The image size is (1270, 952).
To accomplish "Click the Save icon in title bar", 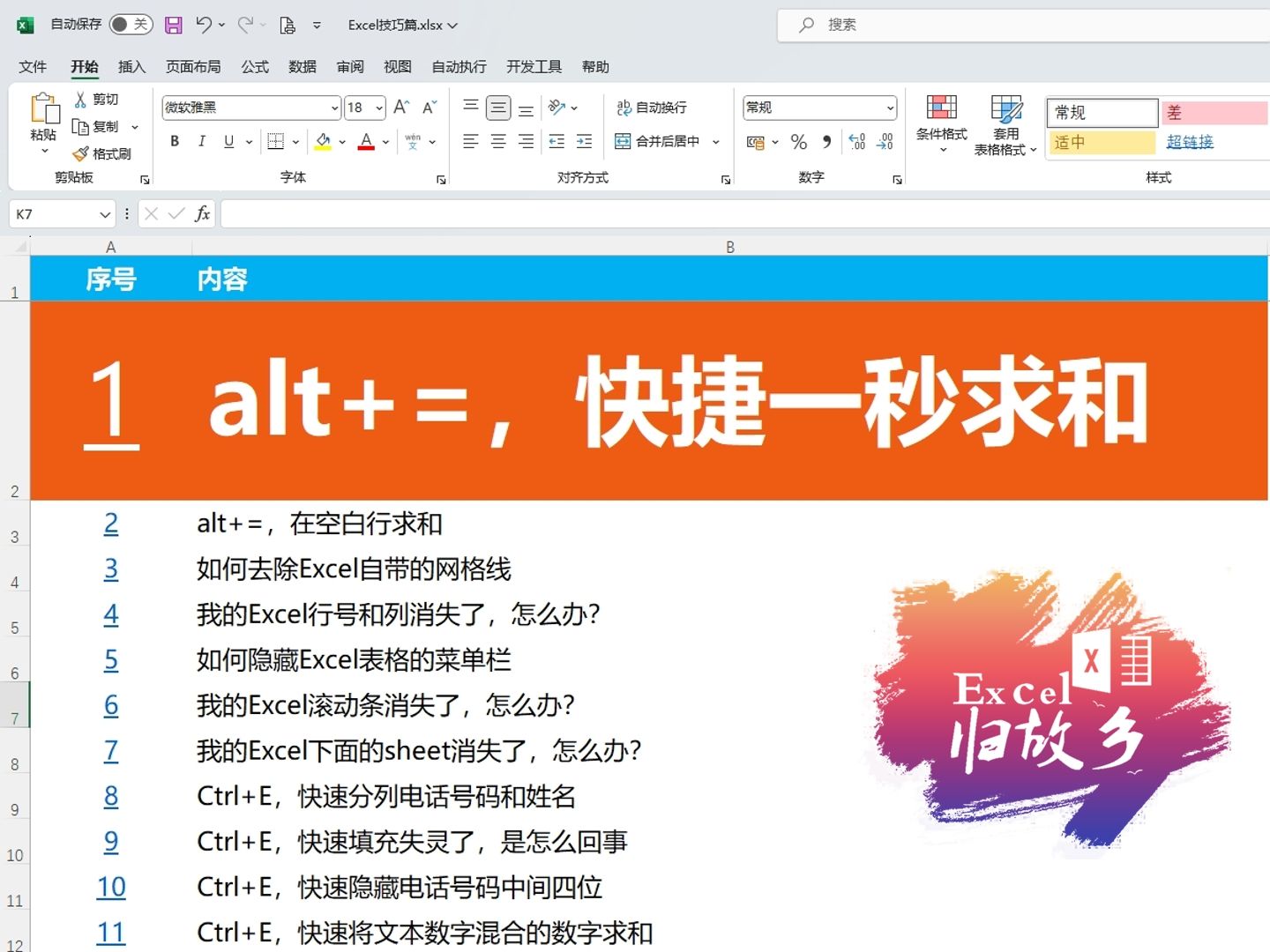I will click(x=174, y=25).
